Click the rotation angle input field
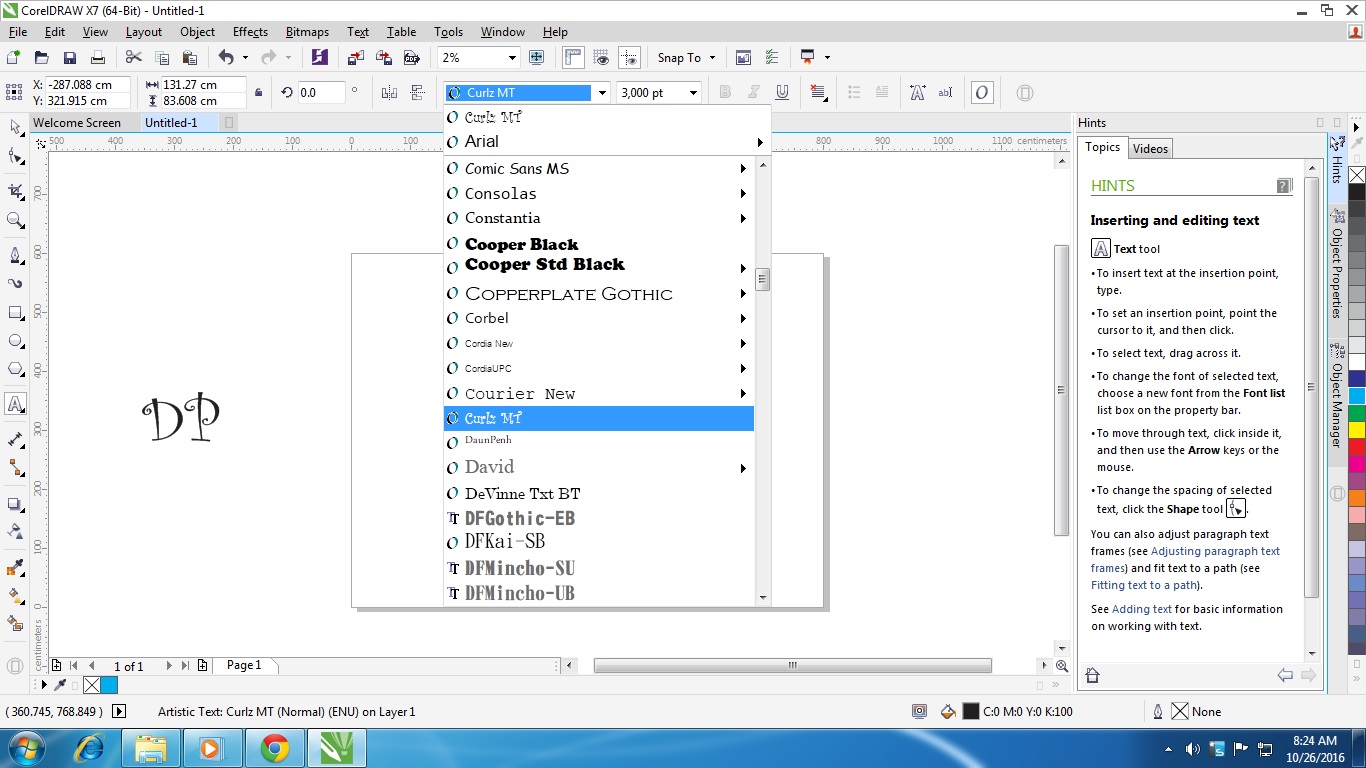Image resolution: width=1366 pixels, height=768 pixels. point(320,93)
